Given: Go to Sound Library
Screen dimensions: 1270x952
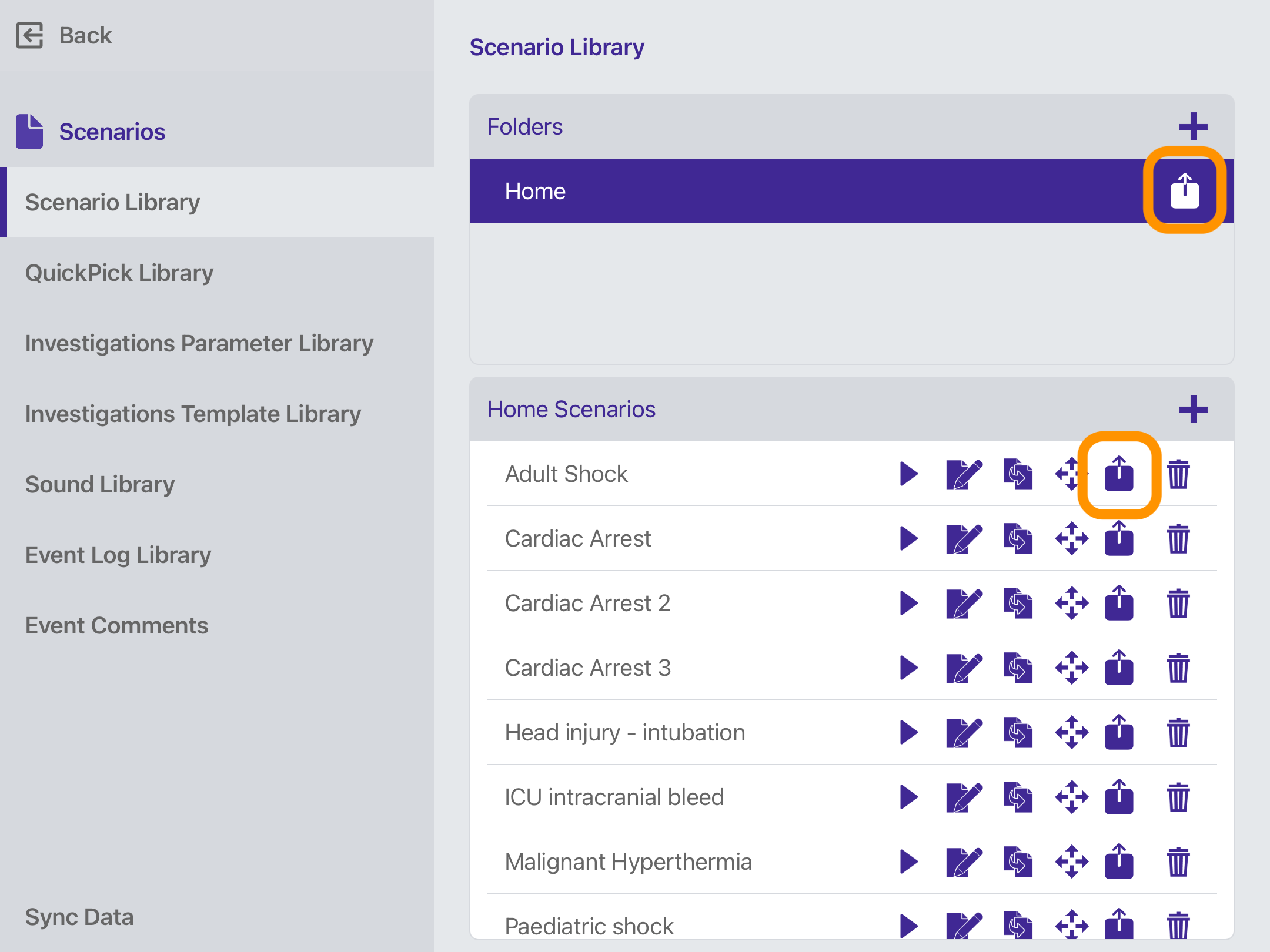Looking at the screenshot, I should pos(99,484).
